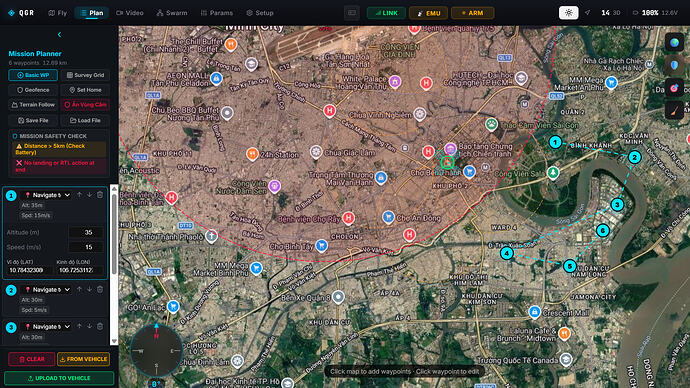
Task: Toggle Ẩn Vùng Cấm no-fly zone
Action: [x=85, y=105]
